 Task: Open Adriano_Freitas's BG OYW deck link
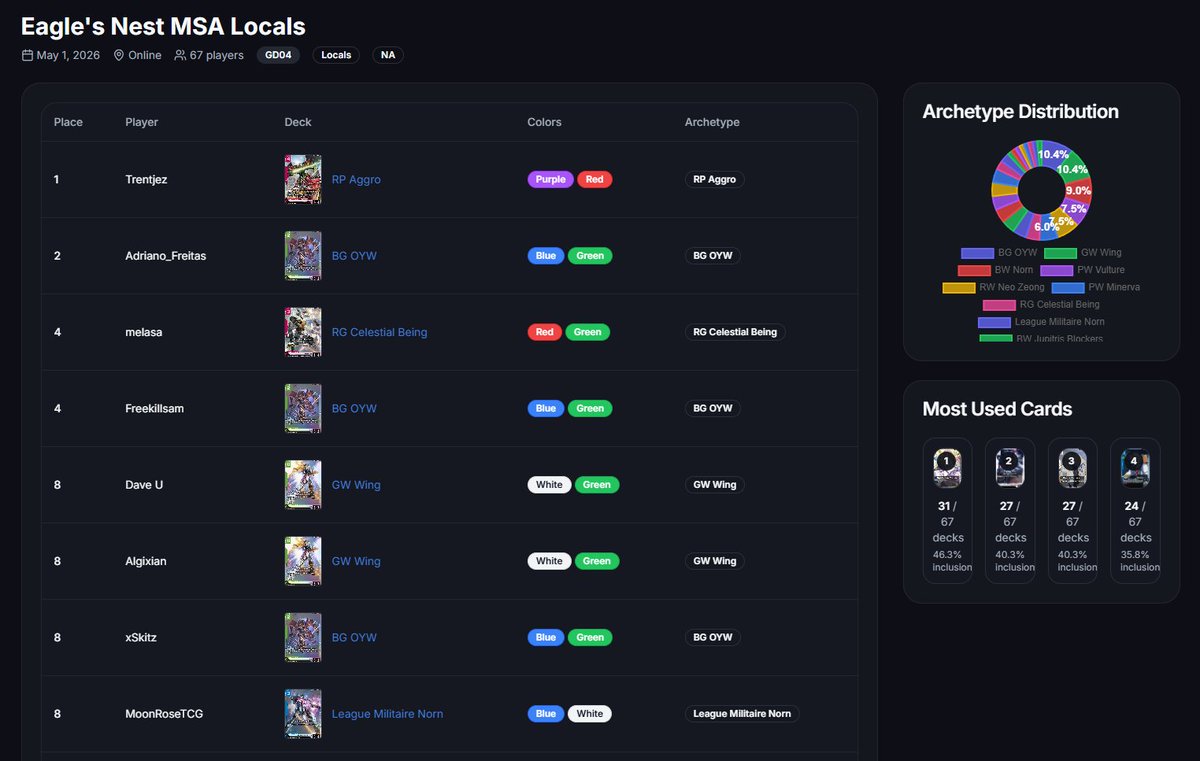[354, 256]
